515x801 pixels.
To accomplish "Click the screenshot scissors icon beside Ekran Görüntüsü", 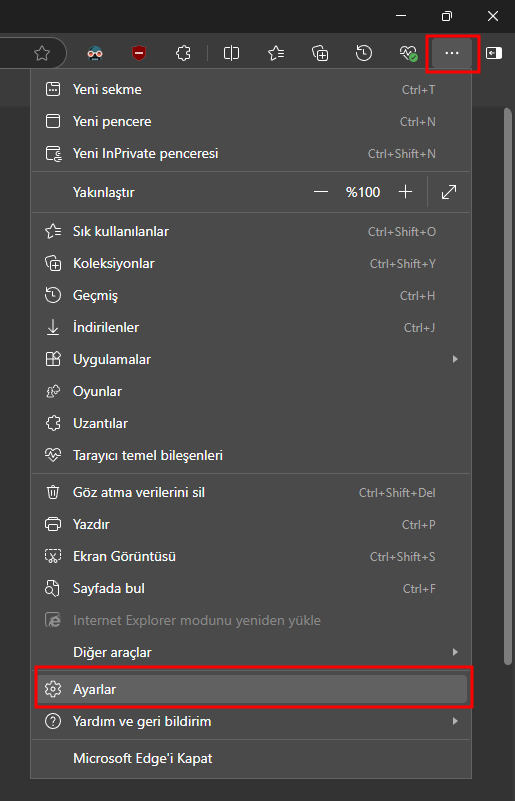I will click(x=53, y=556).
